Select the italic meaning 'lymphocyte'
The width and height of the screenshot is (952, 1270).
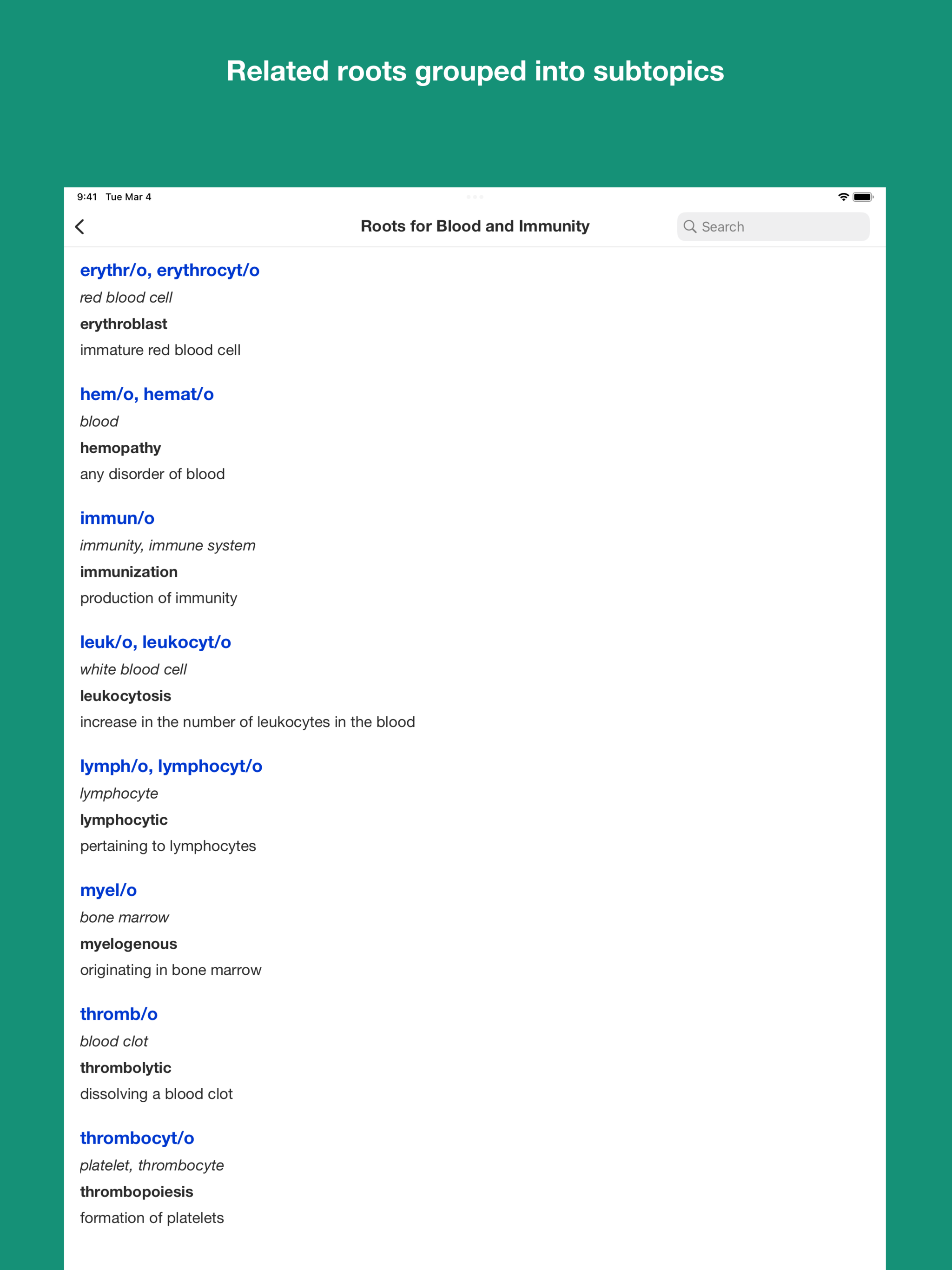pyautogui.click(x=119, y=794)
